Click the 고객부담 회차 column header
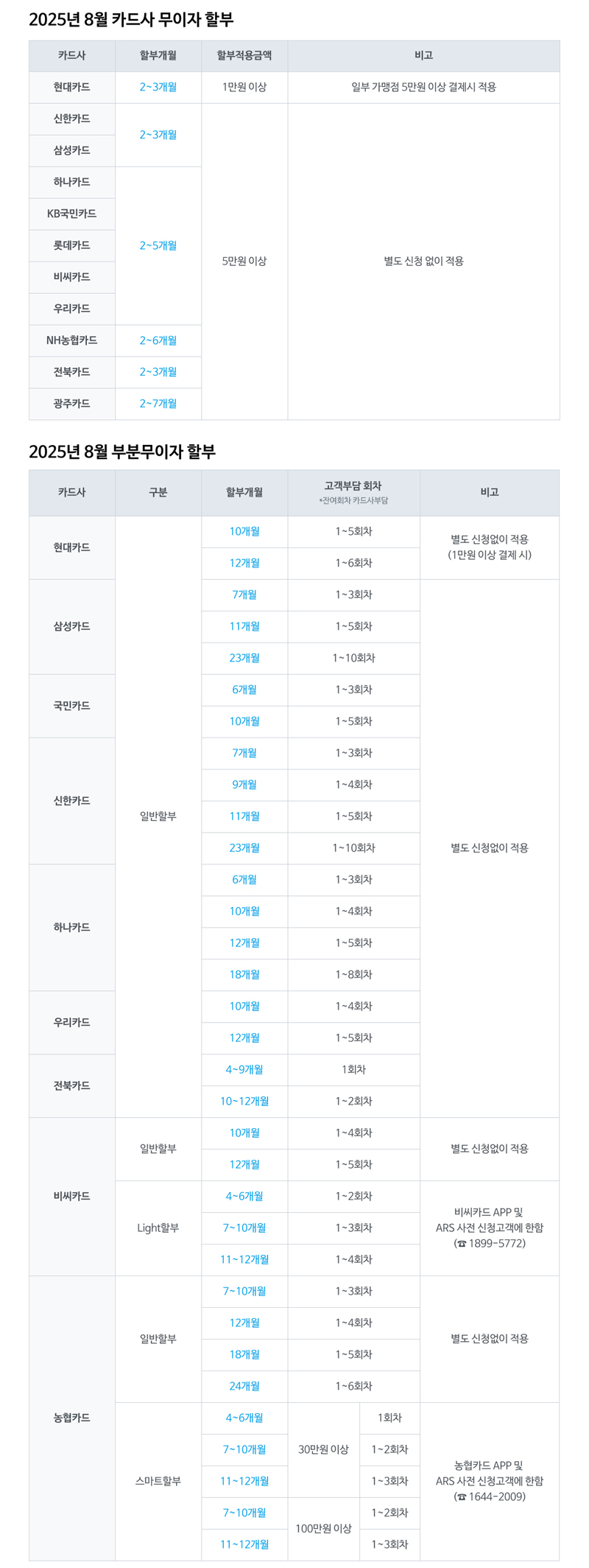 click(x=353, y=492)
